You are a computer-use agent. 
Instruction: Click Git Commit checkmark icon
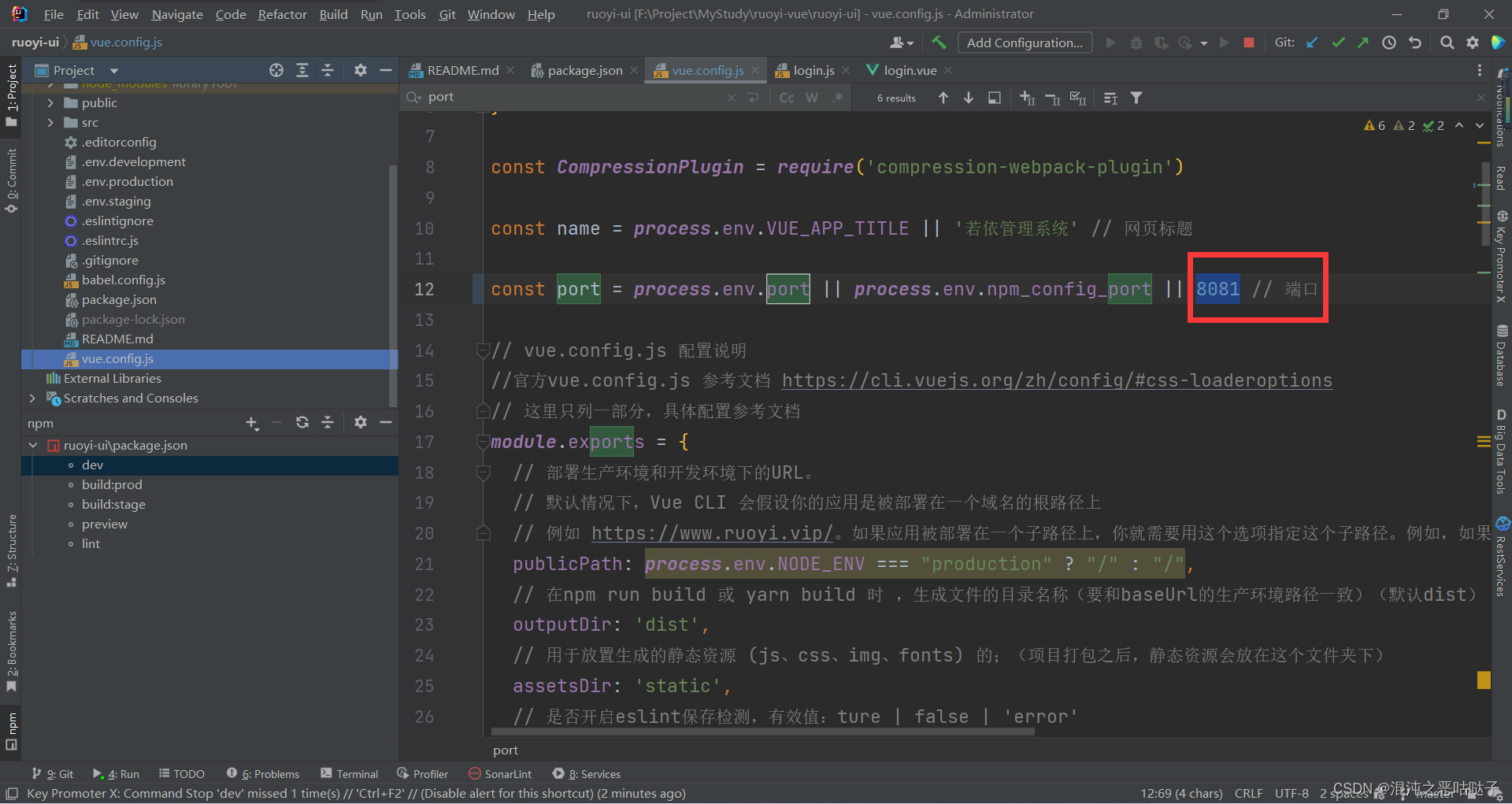click(x=1338, y=43)
